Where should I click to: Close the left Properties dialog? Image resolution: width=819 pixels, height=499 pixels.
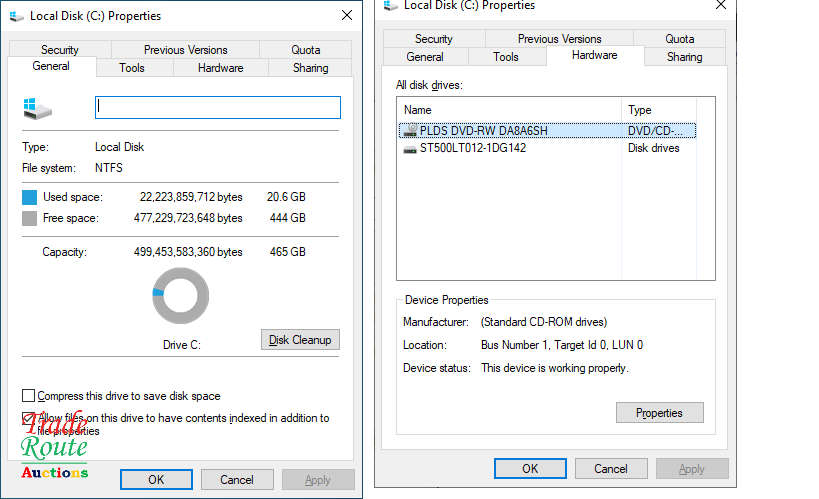tap(346, 16)
